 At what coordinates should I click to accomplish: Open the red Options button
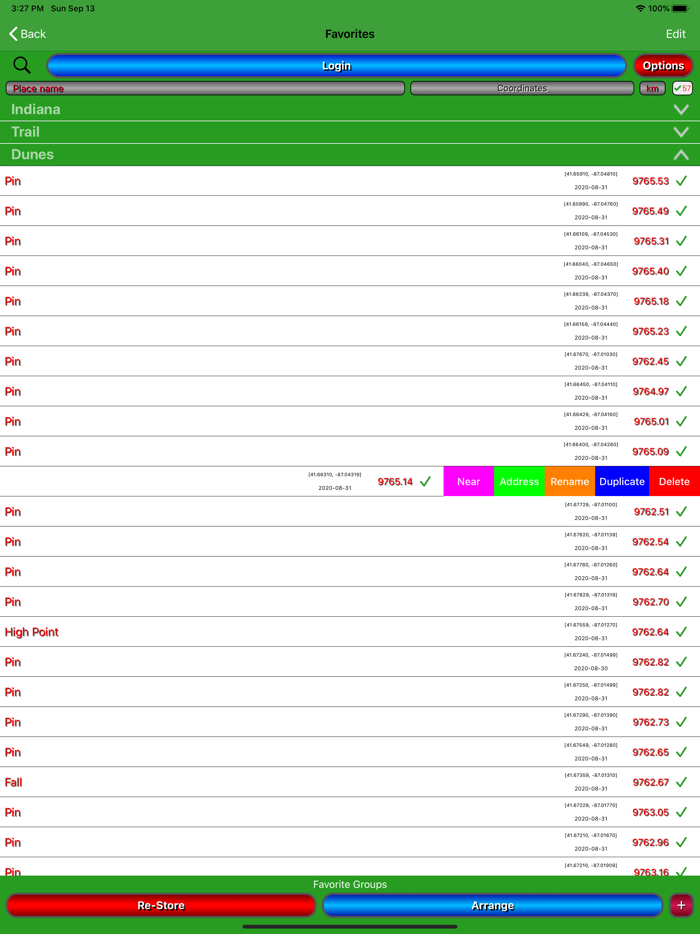tap(663, 66)
